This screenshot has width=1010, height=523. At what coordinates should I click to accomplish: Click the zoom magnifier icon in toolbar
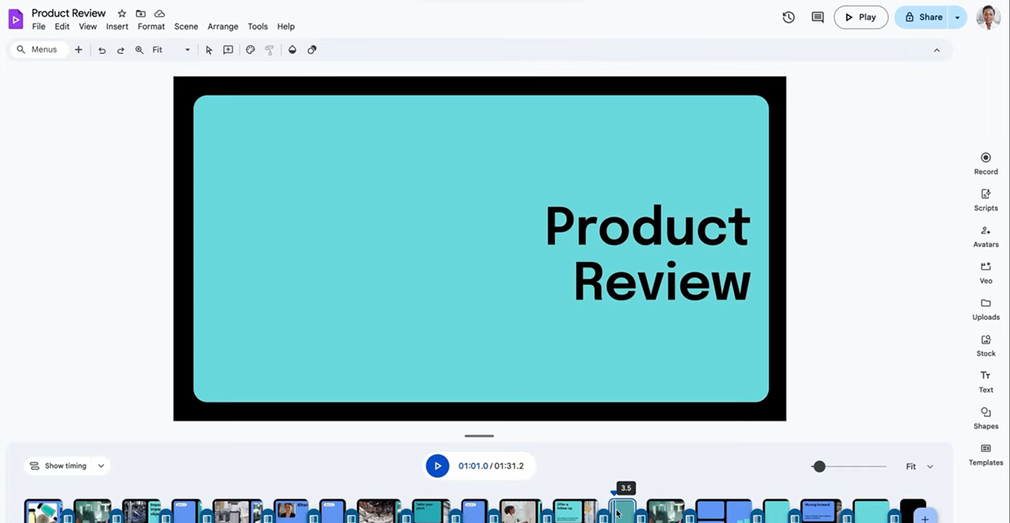[139, 50]
